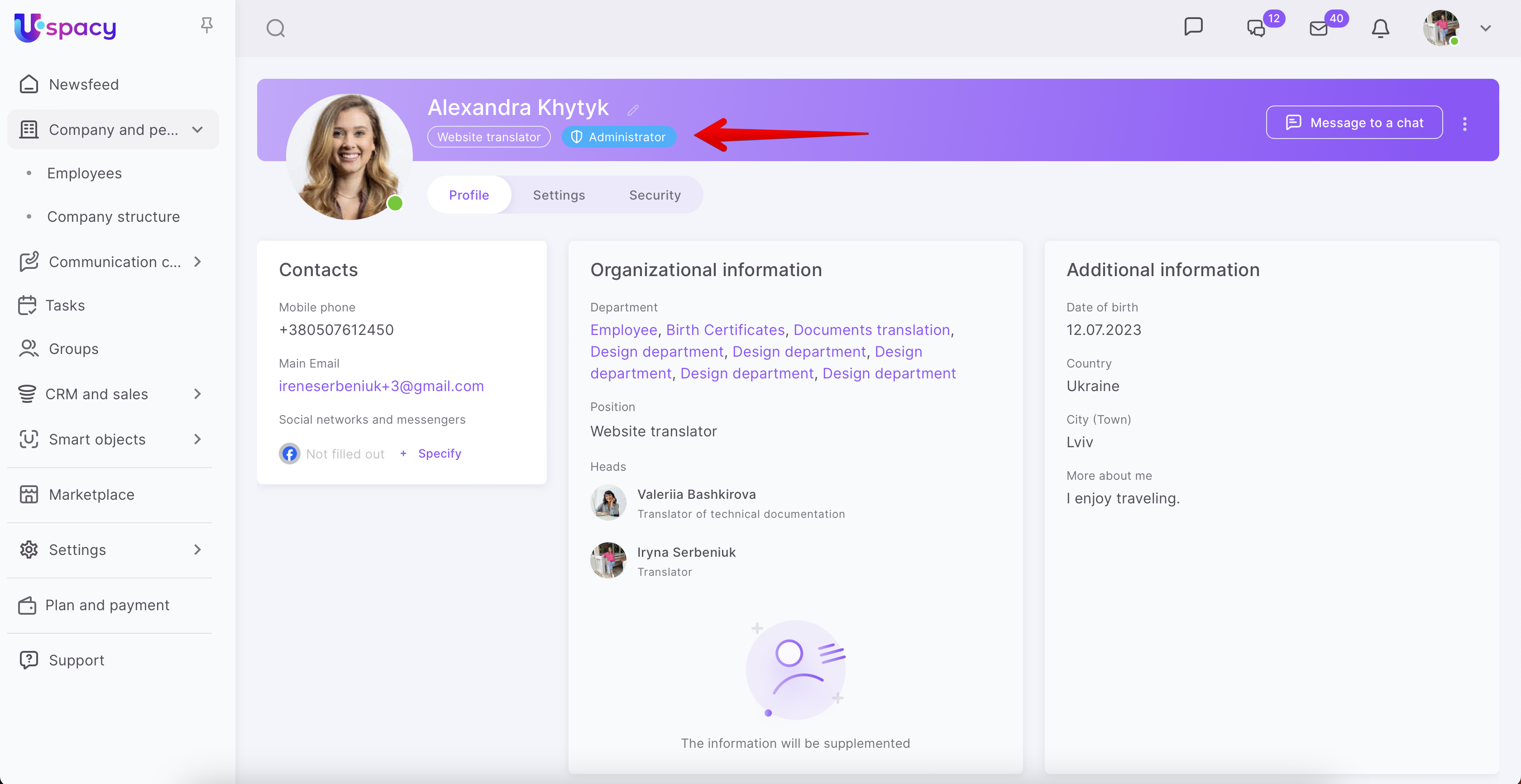
Task: Open Employees in the sidebar
Action: tap(85, 173)
